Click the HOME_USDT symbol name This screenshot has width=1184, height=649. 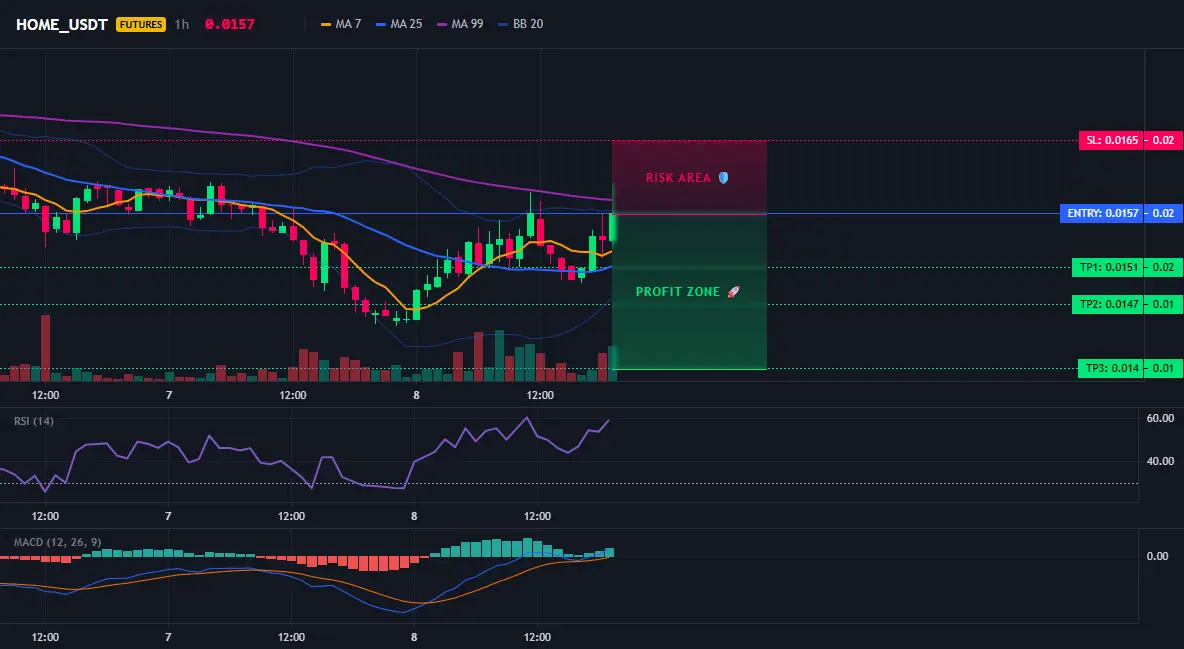click(62, 24)
